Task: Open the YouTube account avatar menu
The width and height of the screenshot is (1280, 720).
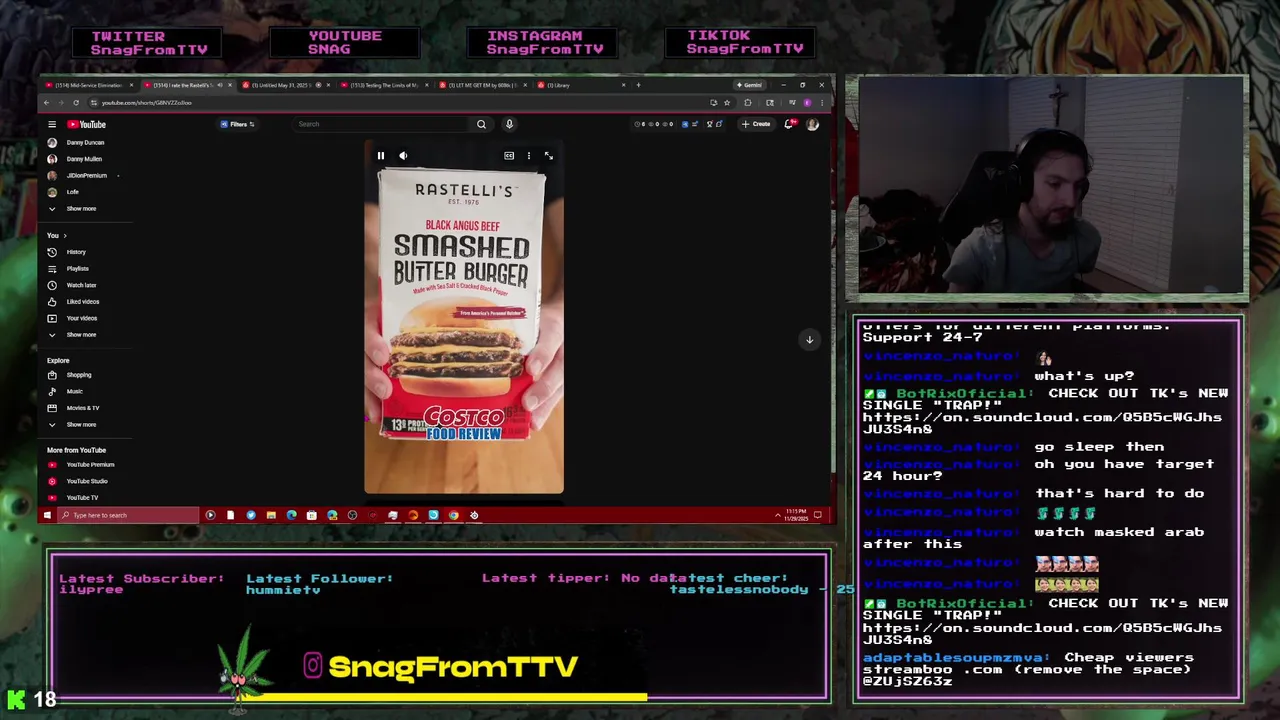Action: pos(812,124)
